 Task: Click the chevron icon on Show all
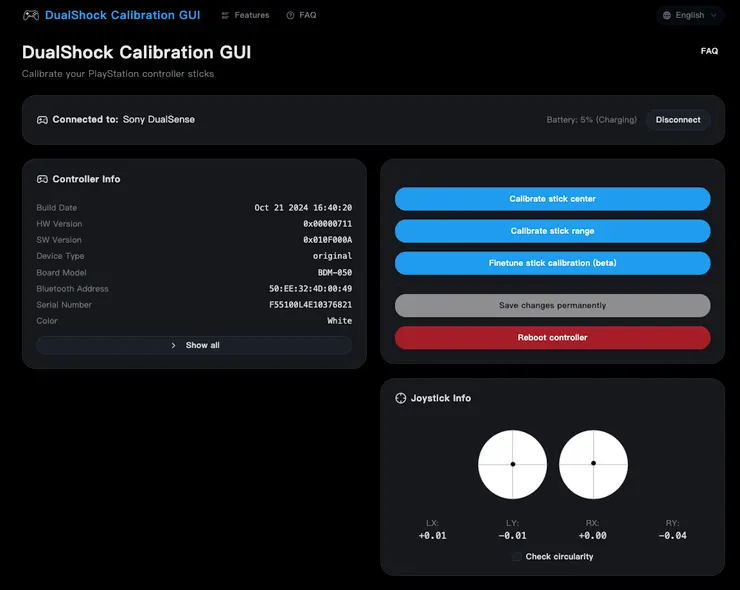(174, 345)
